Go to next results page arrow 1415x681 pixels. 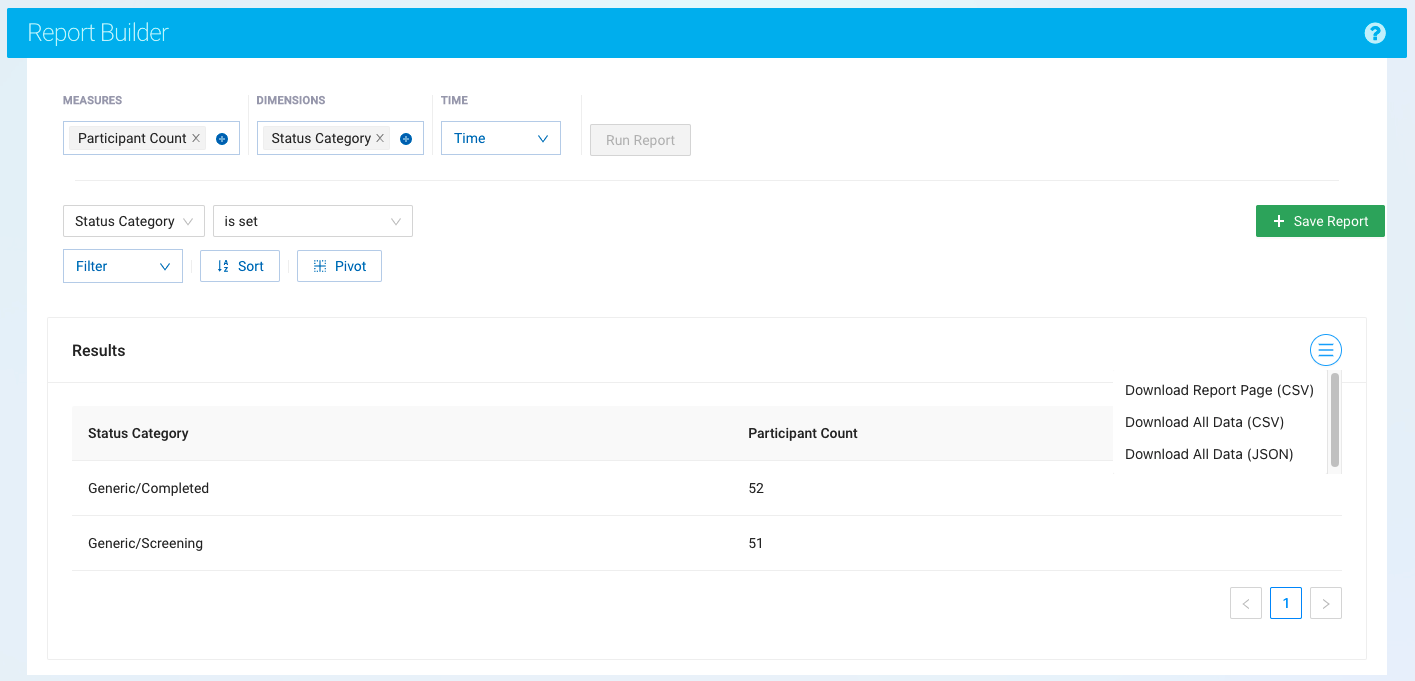coord(1326,603)
